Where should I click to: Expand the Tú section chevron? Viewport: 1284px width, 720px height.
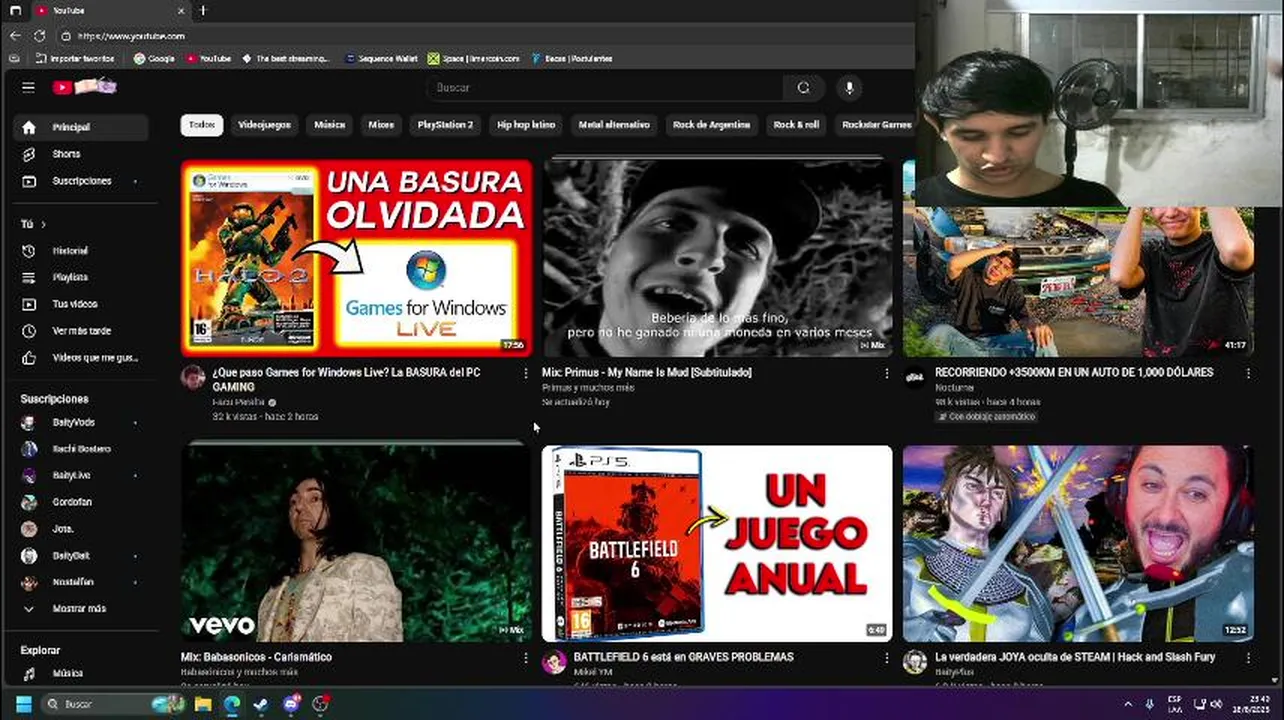coord(43,224)
